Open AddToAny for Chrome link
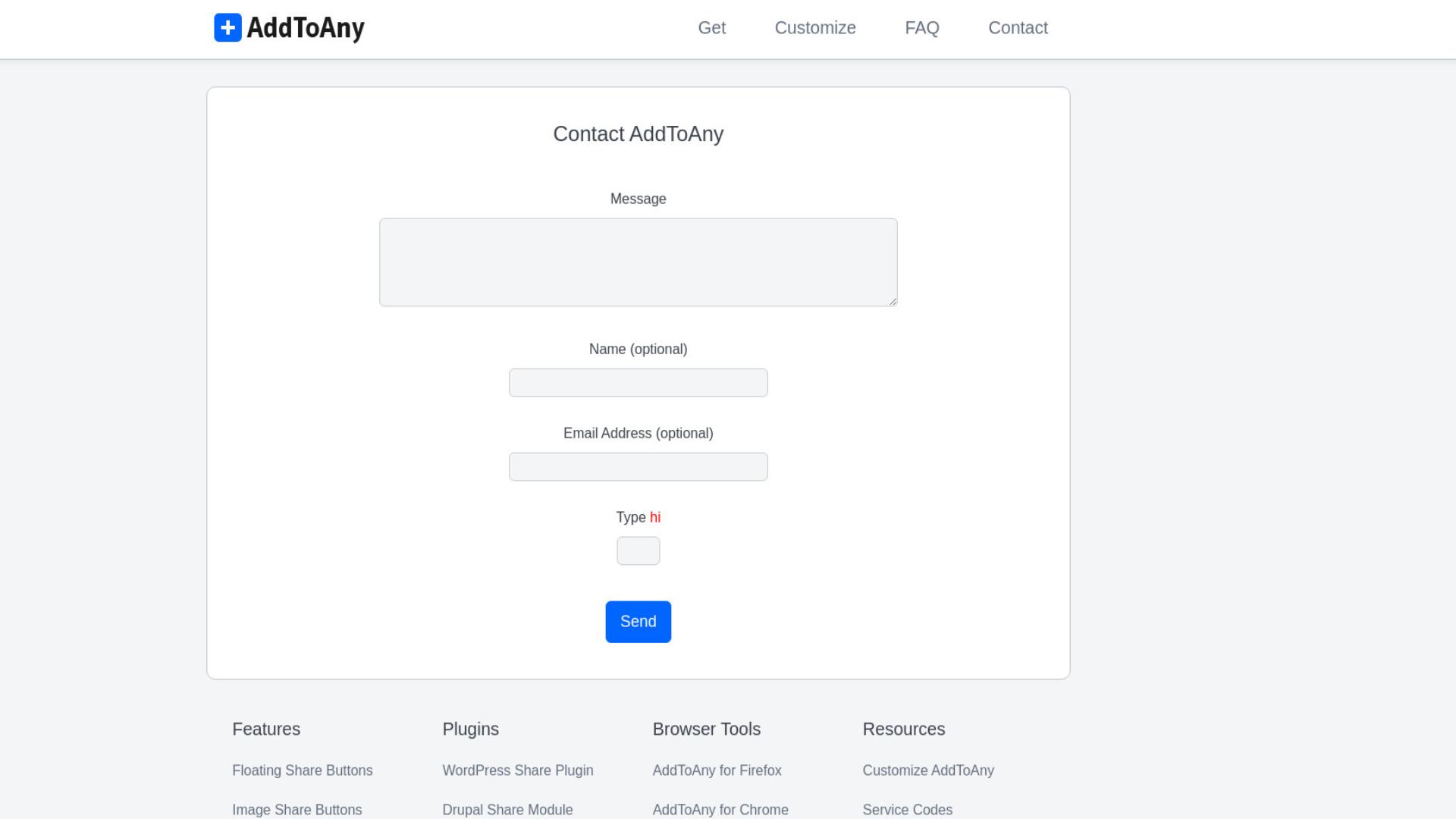Screen dimensions: 1456x819 click(720, 810)
